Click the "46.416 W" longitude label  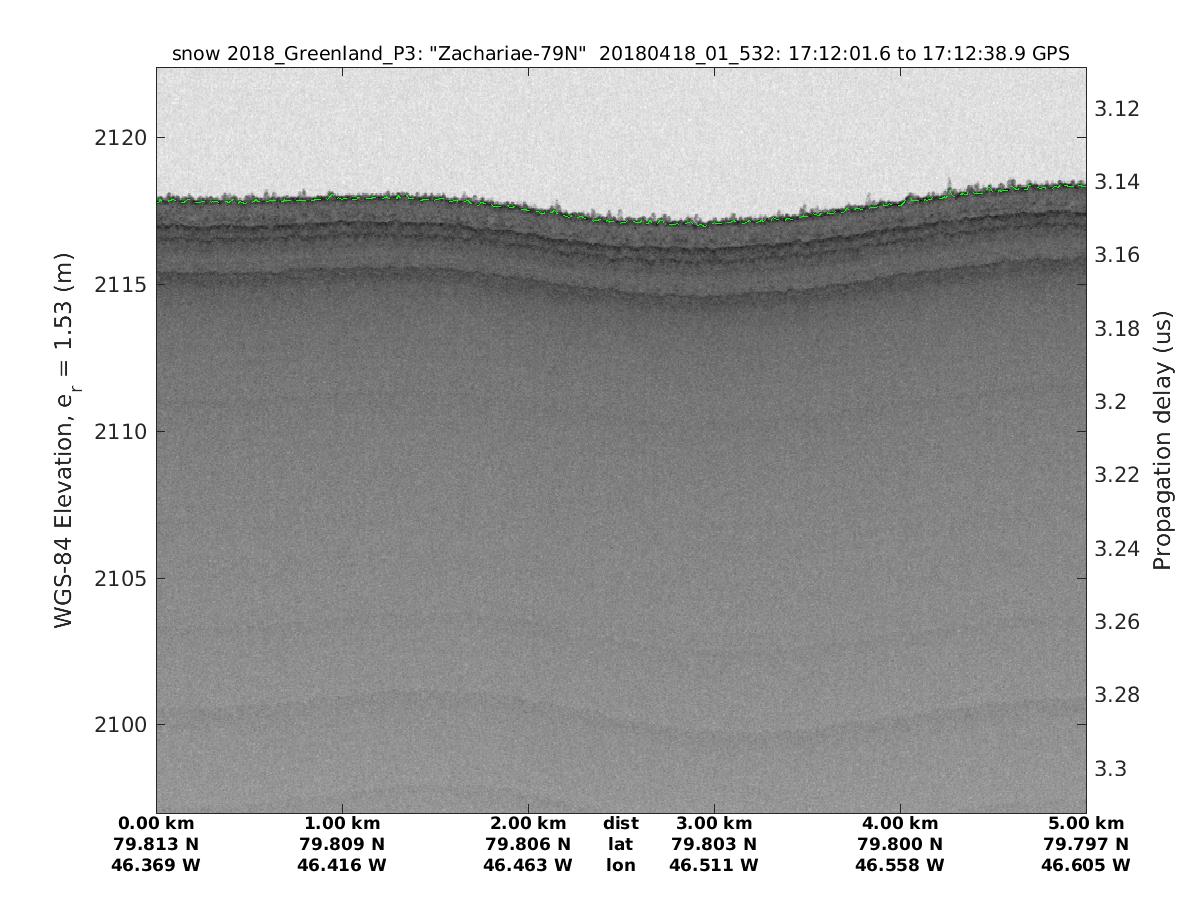343,865
